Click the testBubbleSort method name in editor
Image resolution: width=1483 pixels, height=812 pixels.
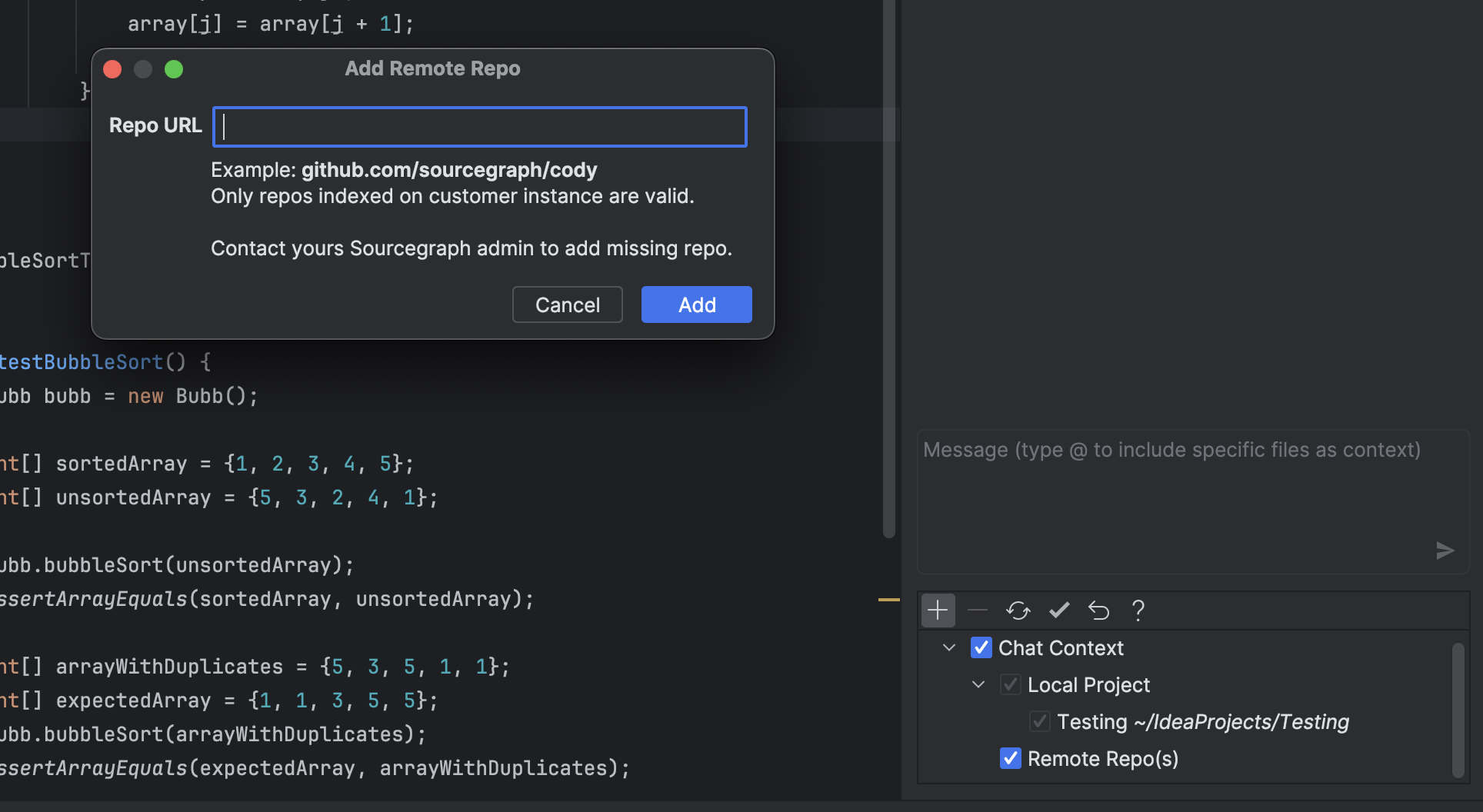[x=82, y=362]
